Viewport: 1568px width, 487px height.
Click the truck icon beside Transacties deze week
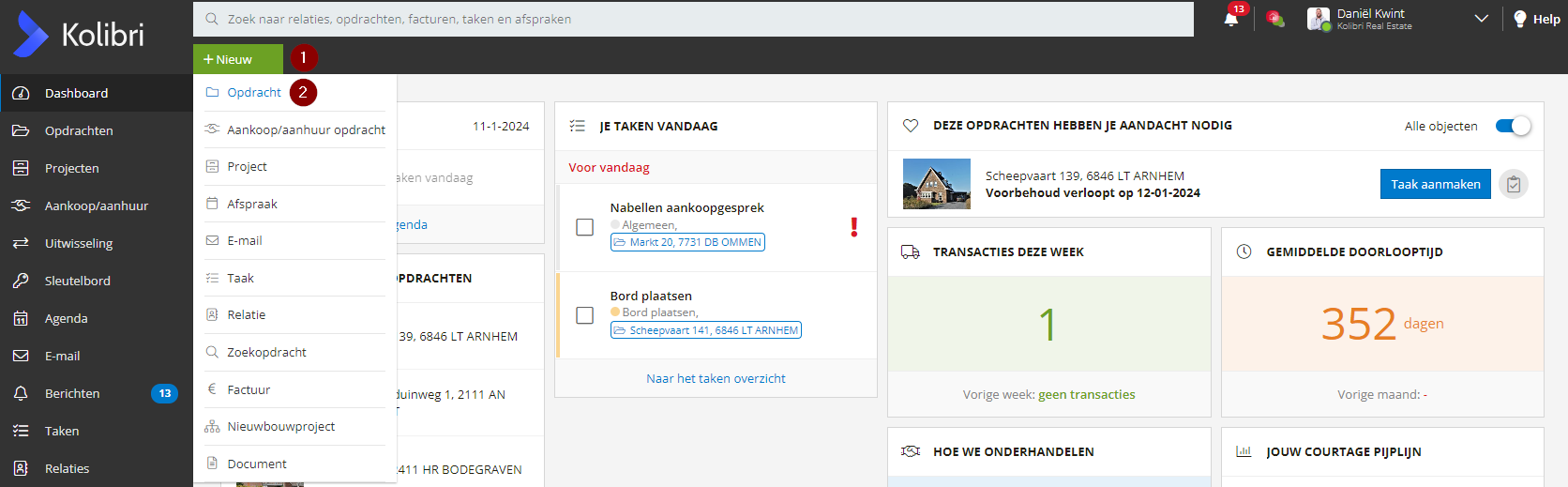911,251
